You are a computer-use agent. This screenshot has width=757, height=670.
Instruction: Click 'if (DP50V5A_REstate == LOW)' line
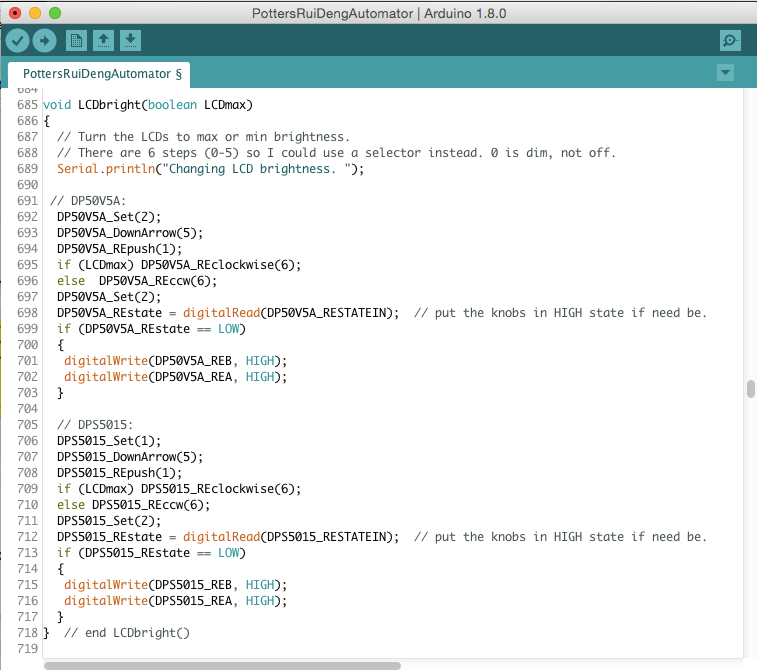point(151,329)
